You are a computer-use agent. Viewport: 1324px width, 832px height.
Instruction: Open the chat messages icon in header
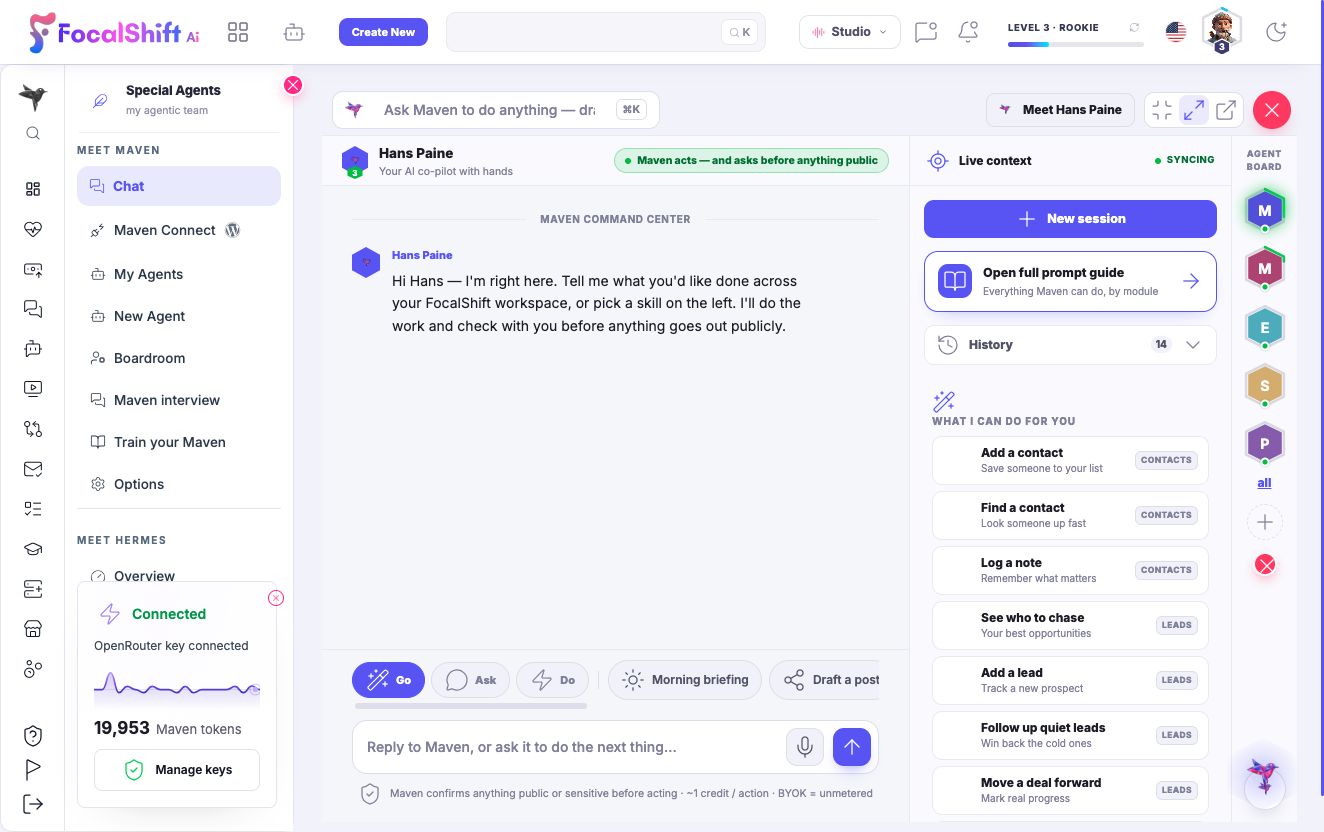[926, 32]
